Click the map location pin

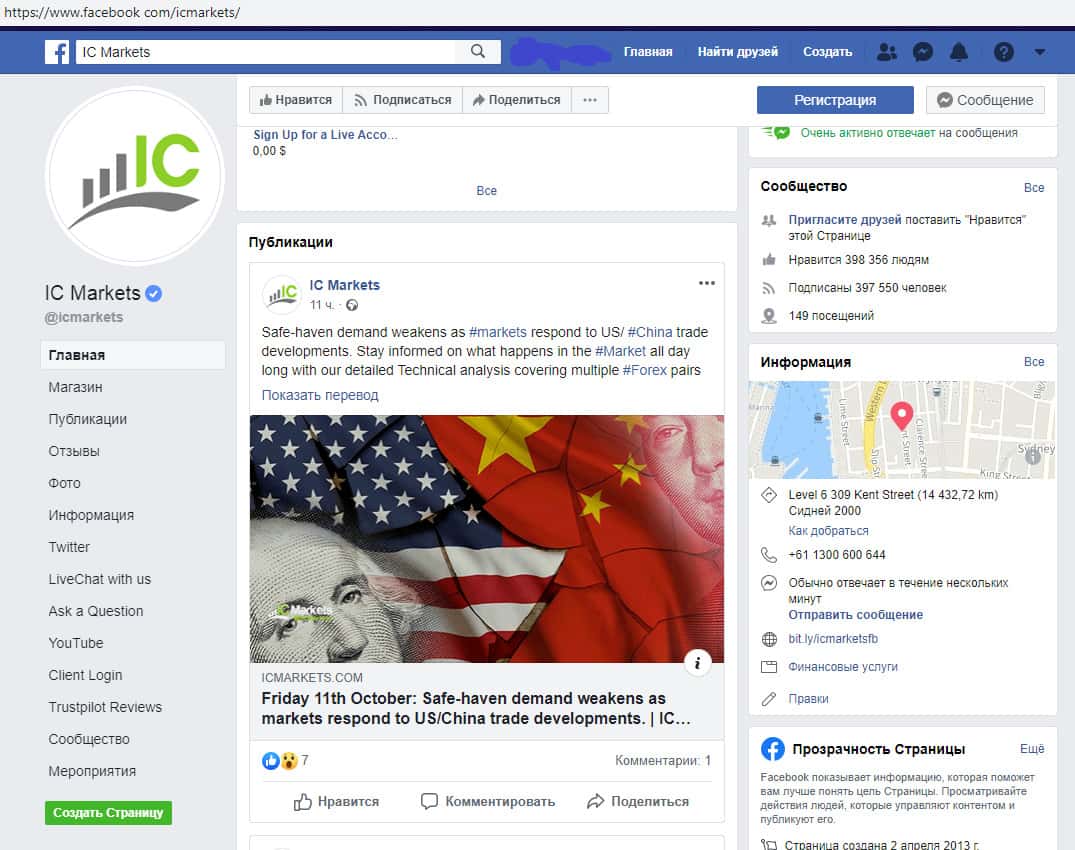[x=902, y=416]
